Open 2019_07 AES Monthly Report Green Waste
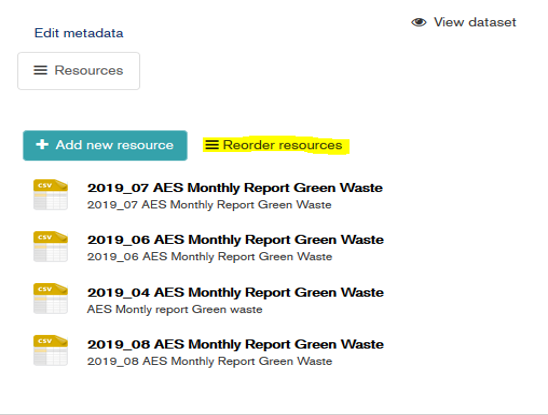548x415 pixels. 235,188
